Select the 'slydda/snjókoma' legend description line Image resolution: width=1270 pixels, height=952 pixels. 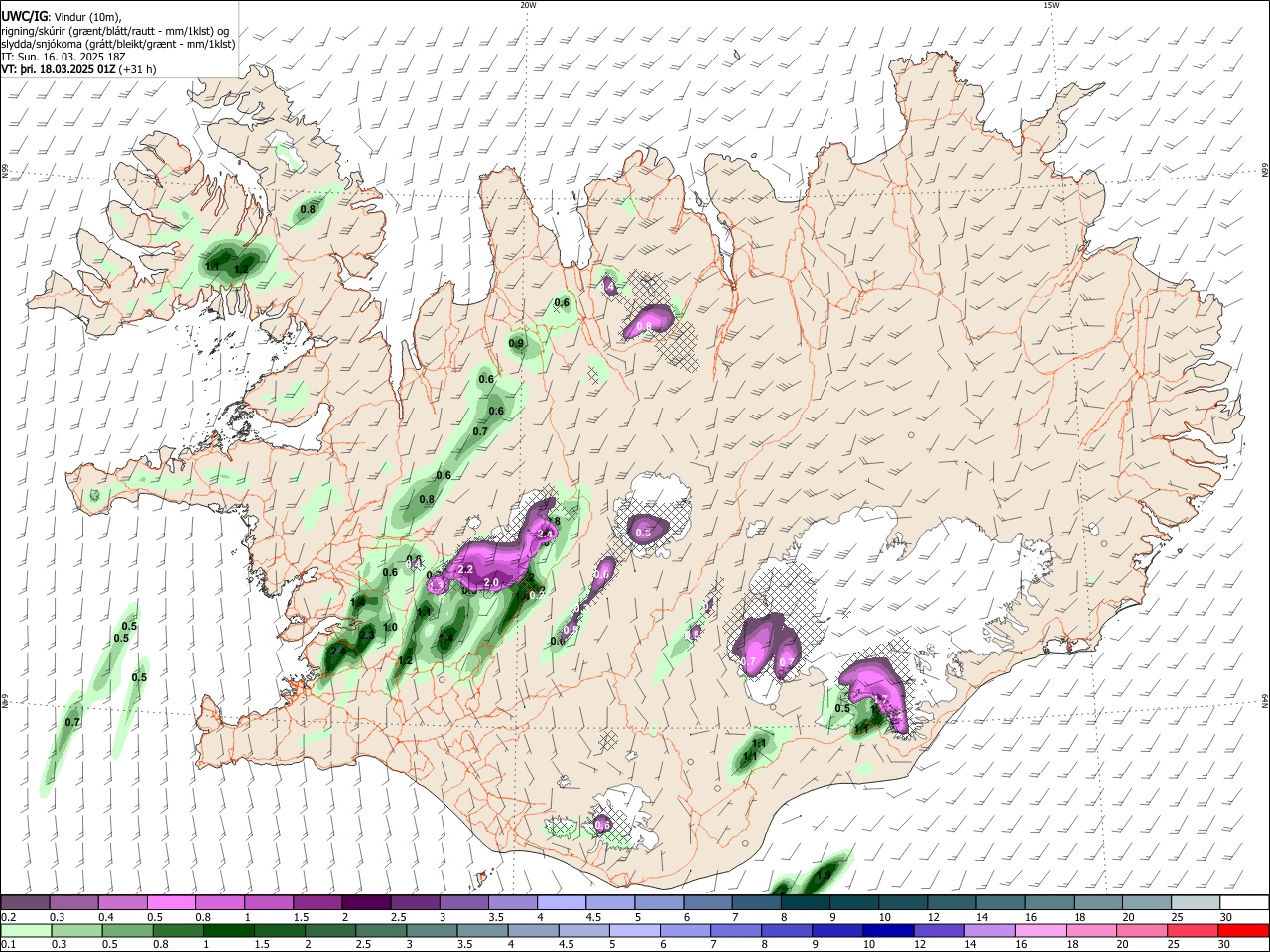(118, 44)
